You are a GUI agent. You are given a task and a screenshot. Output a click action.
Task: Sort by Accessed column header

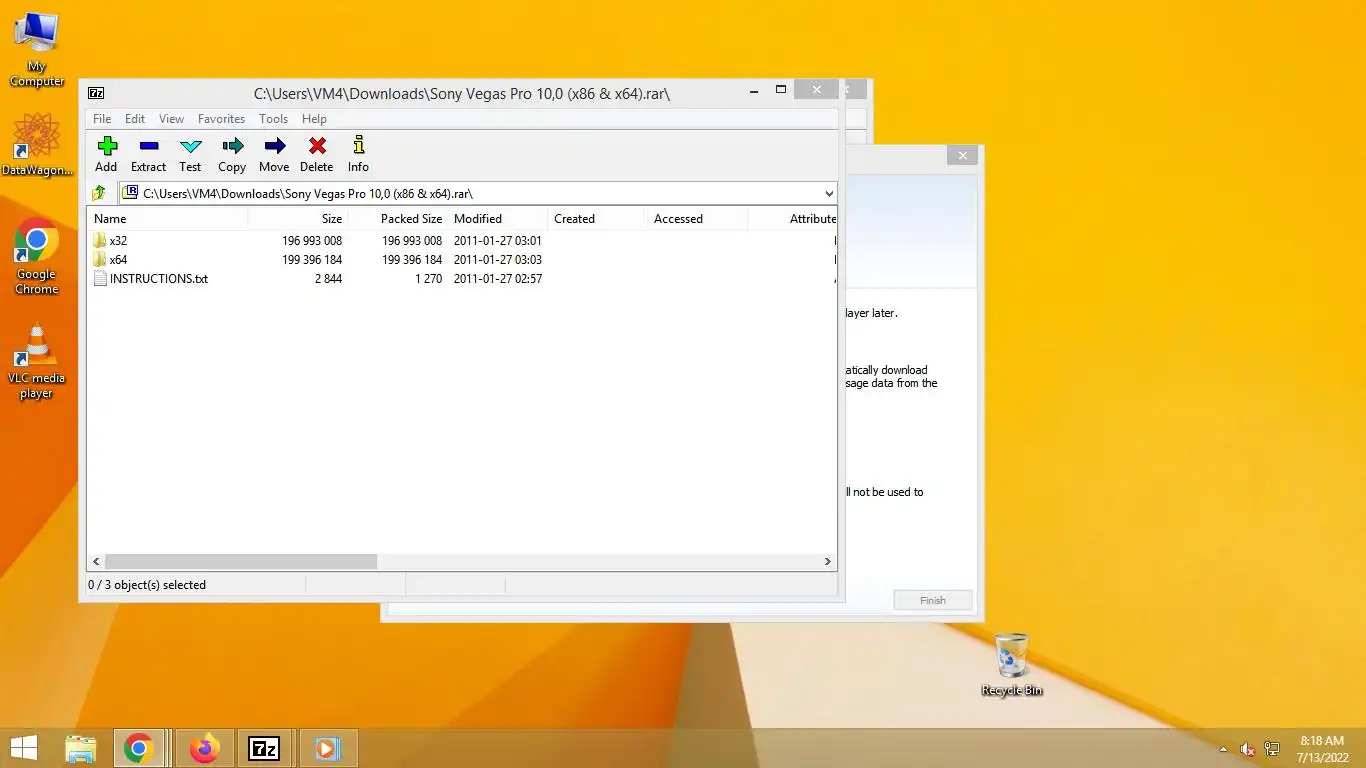pos(697,219)
